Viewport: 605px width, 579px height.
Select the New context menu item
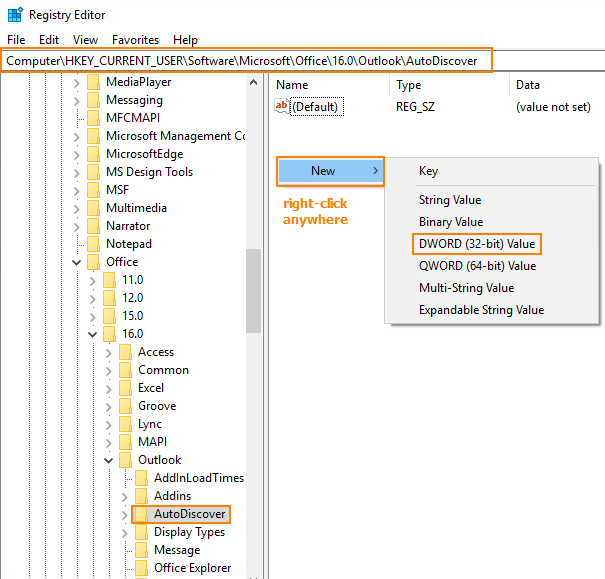[x=331, y=171]
